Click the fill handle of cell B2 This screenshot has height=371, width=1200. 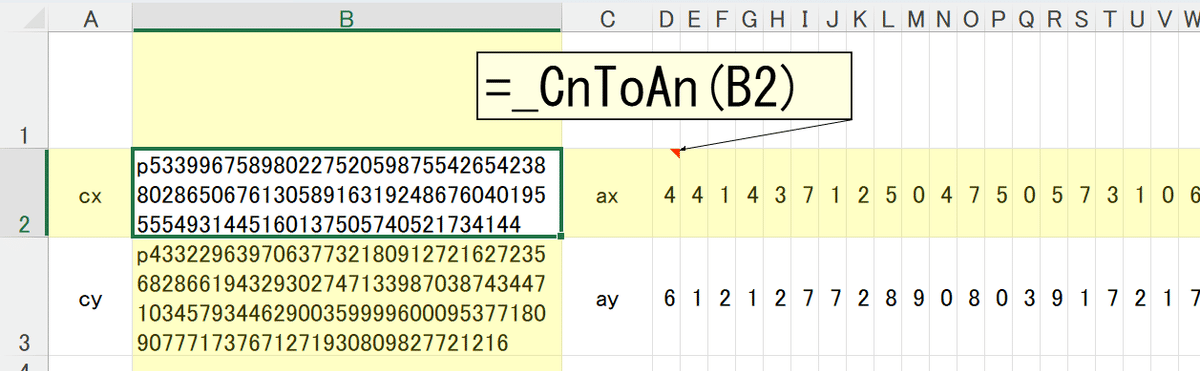pos(562,237)
